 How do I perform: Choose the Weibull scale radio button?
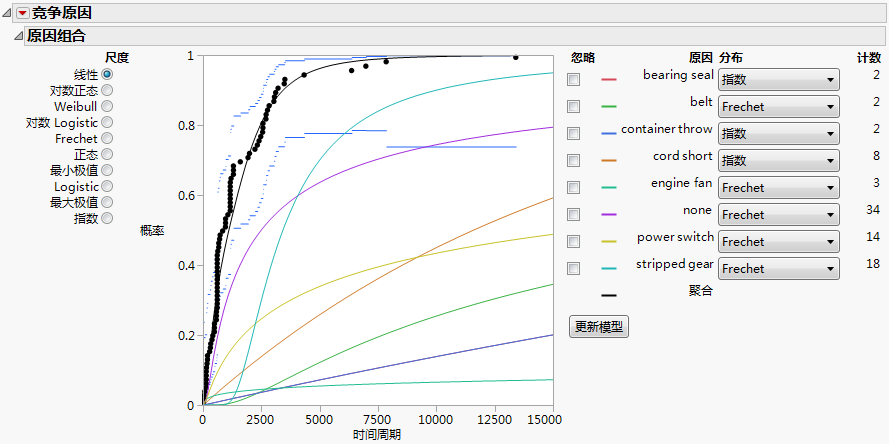107,106
